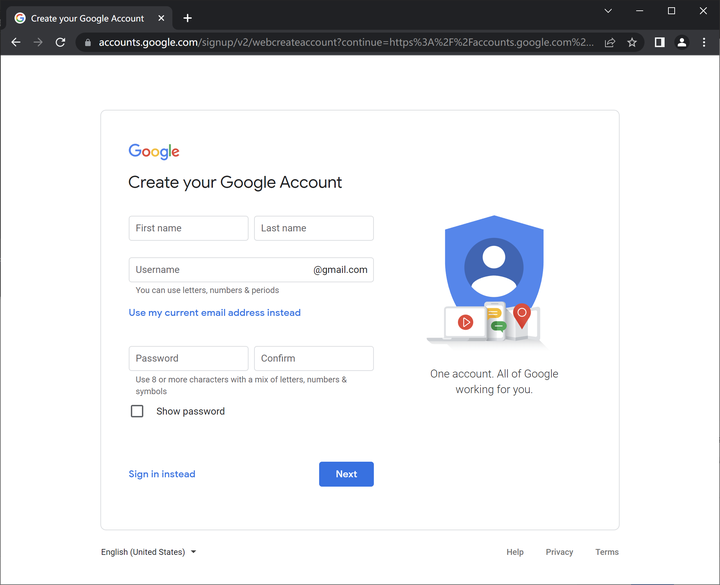Click the Password field

[x=188, y=358]
